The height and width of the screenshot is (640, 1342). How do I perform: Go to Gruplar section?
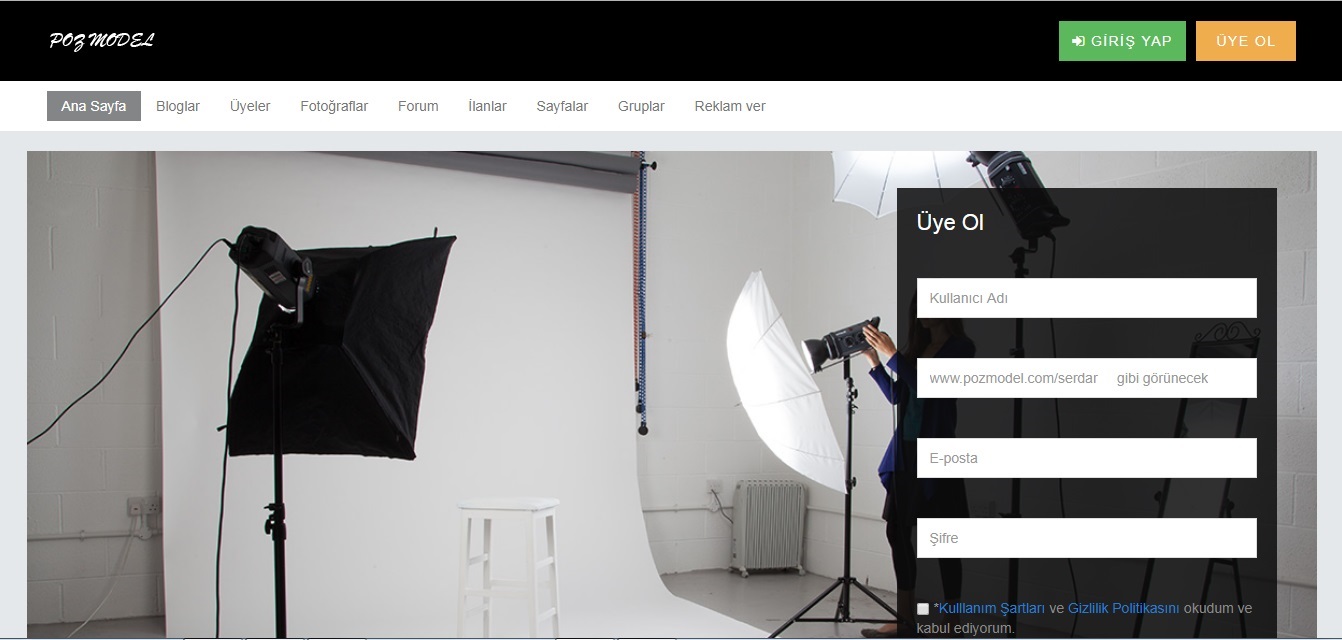click(x=641, y=106)
